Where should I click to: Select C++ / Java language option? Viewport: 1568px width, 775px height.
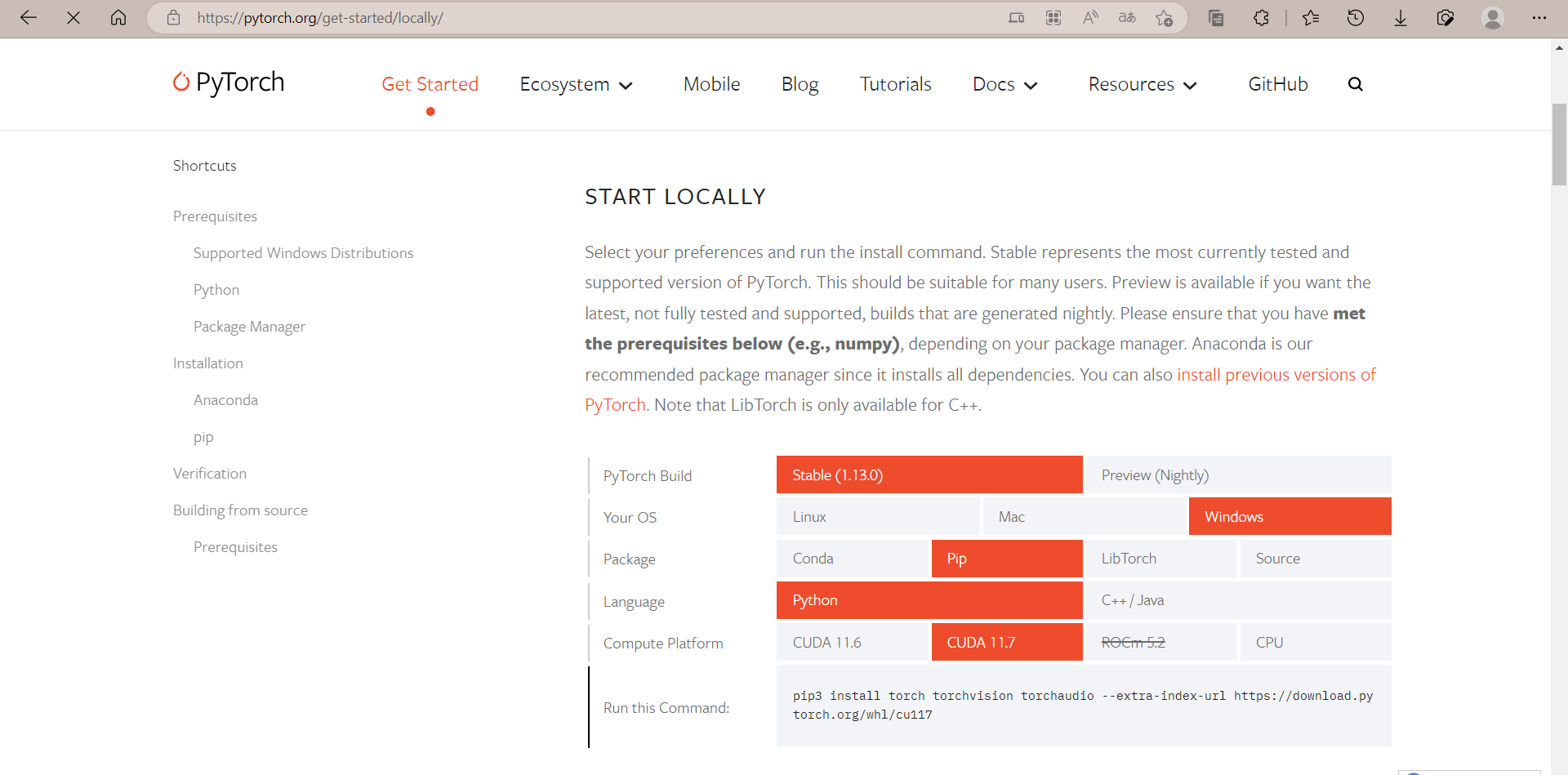(x=1239, y=600)
